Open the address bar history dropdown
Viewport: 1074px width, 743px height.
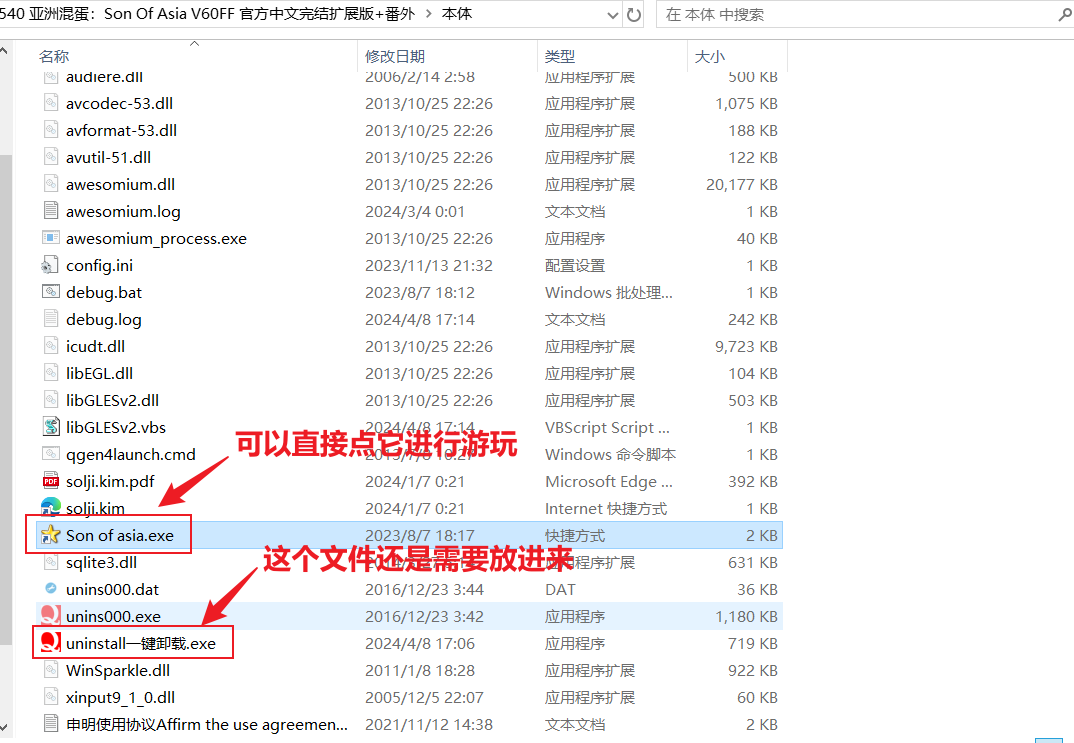point(613,15)
